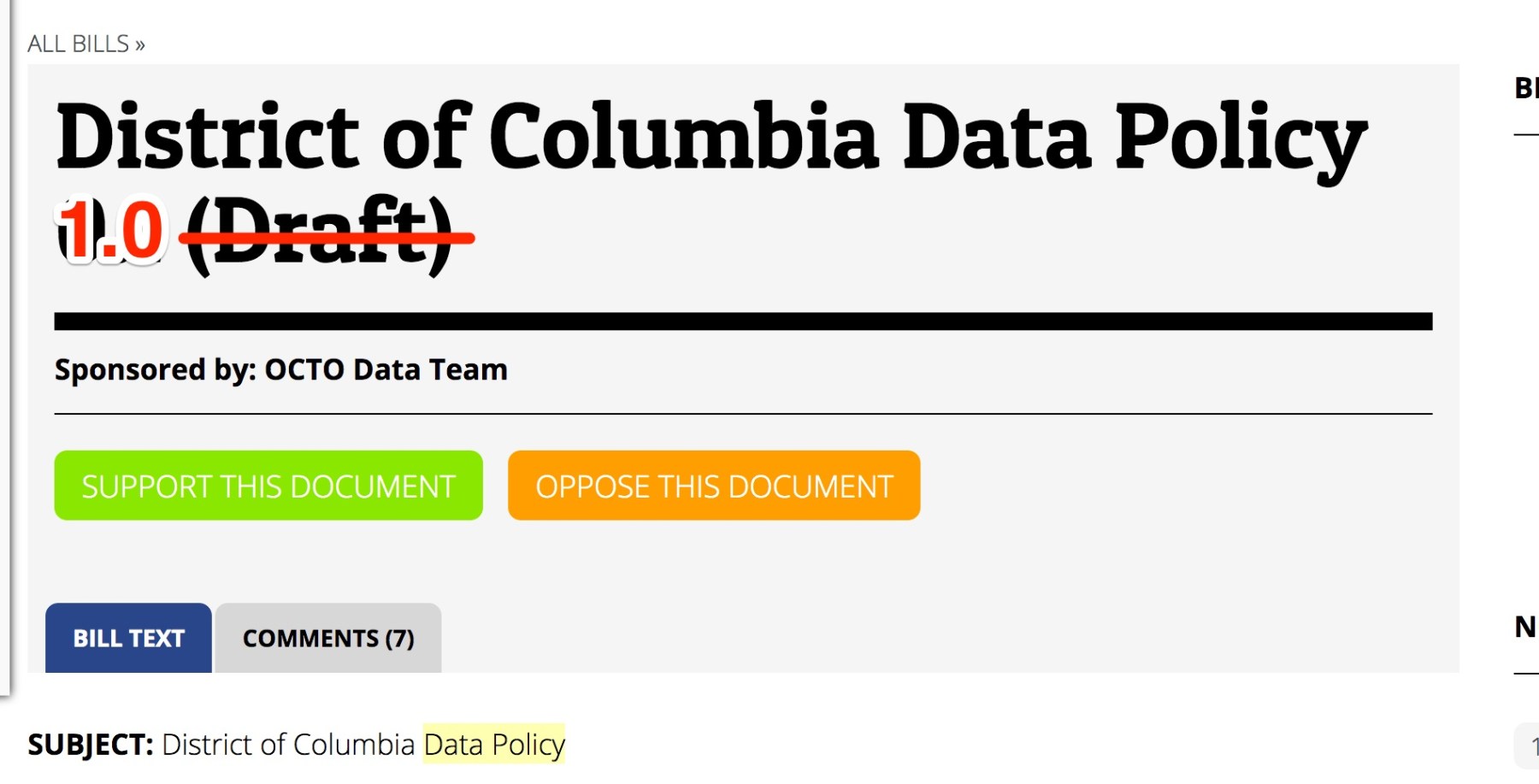
Task: Click the thin divider line above the buttons
Action: pos(742,414)
